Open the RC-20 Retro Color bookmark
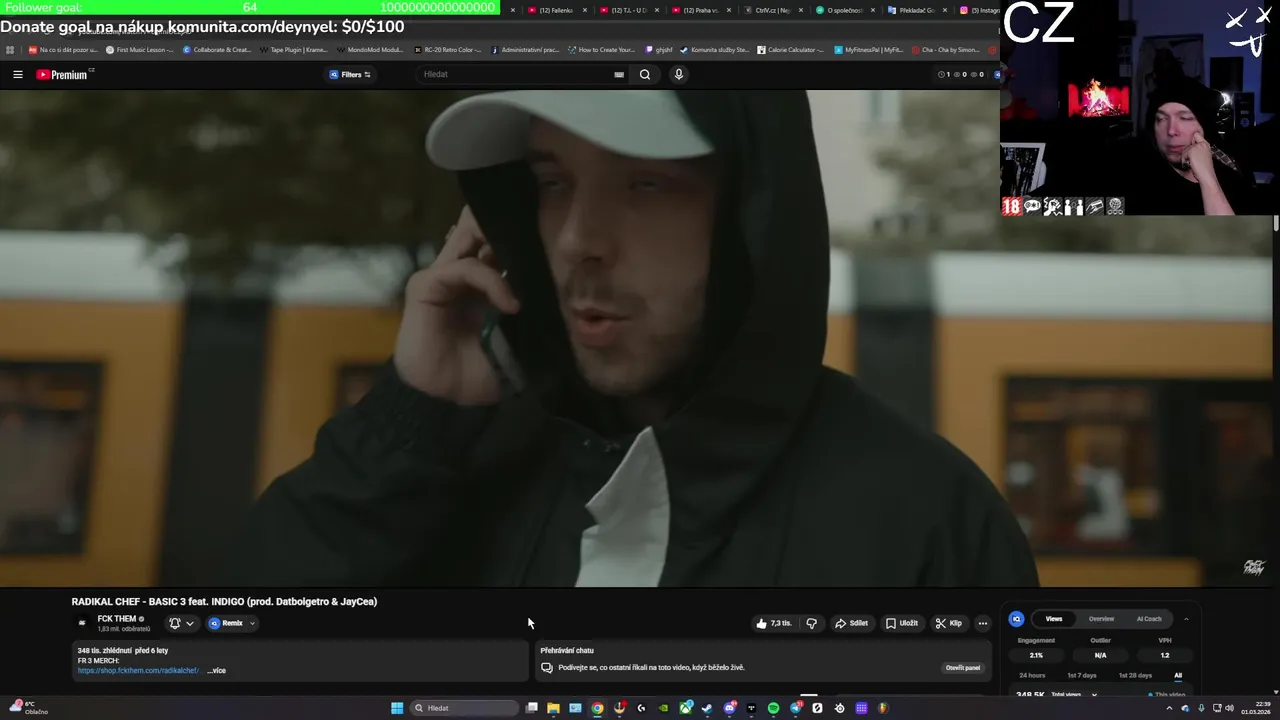 coord(448,49)
